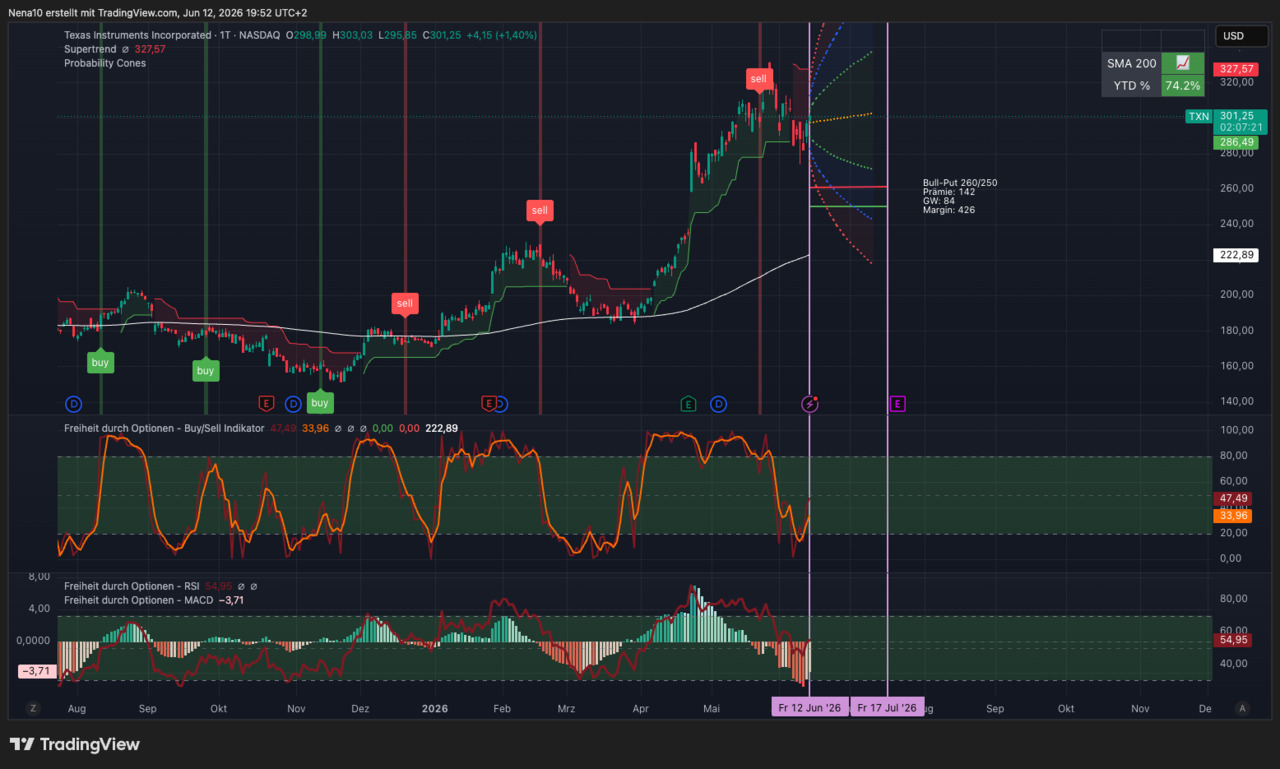The width and height of the screenshot is (1280, 769).
Task: Select the Probability Cones indicator legend
Action: (105, 63)
